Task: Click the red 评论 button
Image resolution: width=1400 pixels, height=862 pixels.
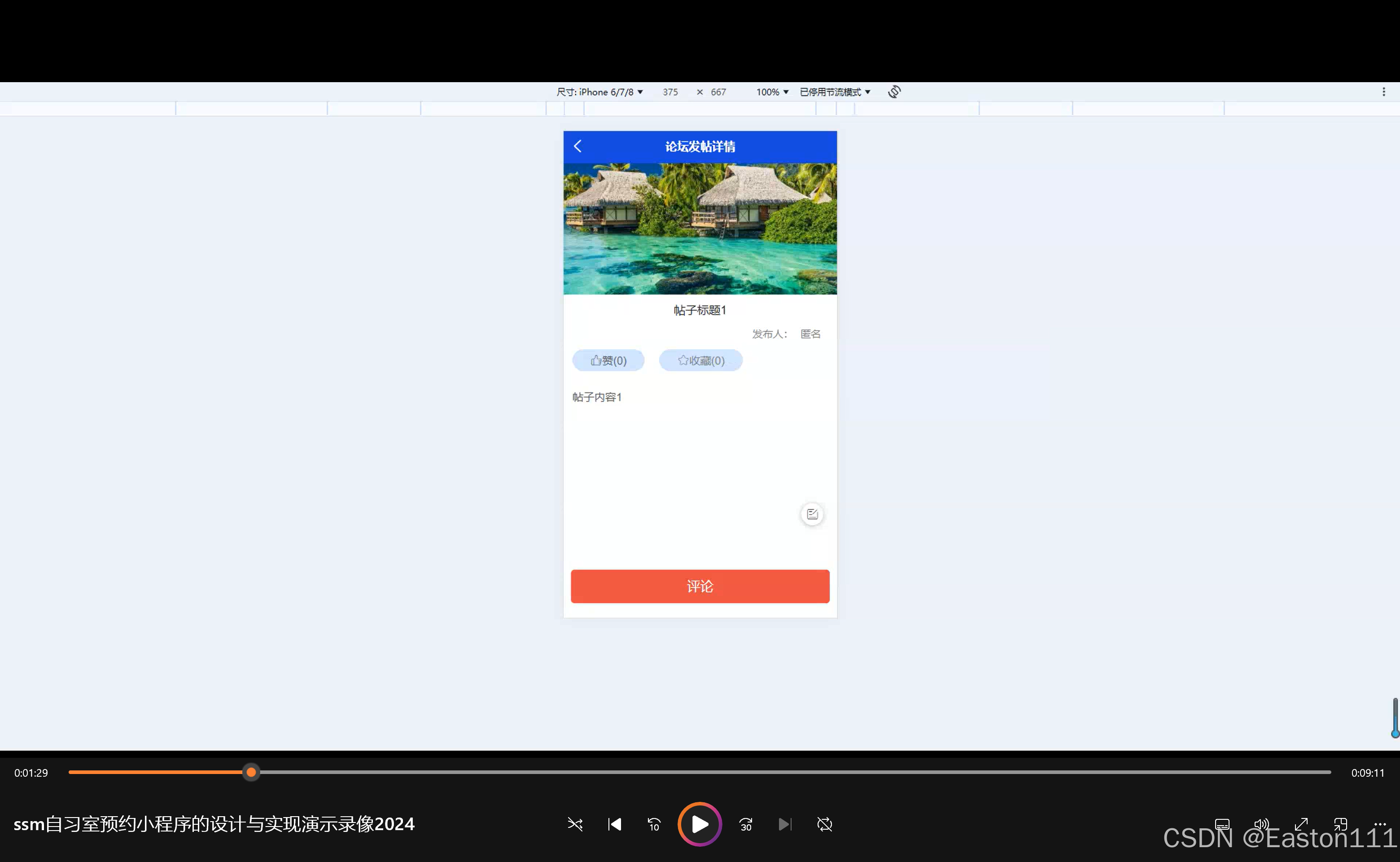Action: (700, 586)
